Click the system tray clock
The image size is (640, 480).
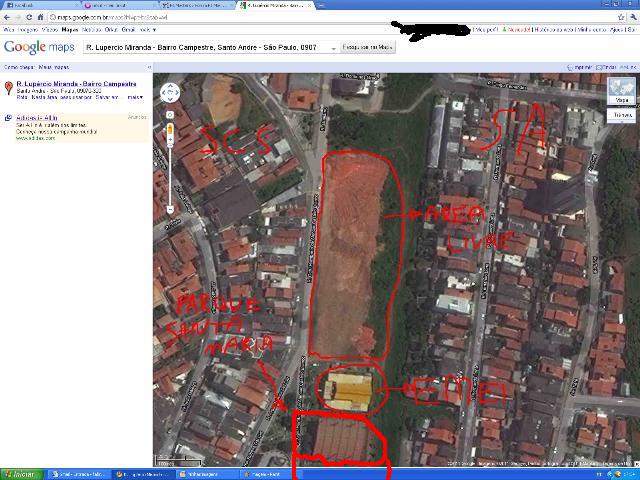click(x=631, y=474)
